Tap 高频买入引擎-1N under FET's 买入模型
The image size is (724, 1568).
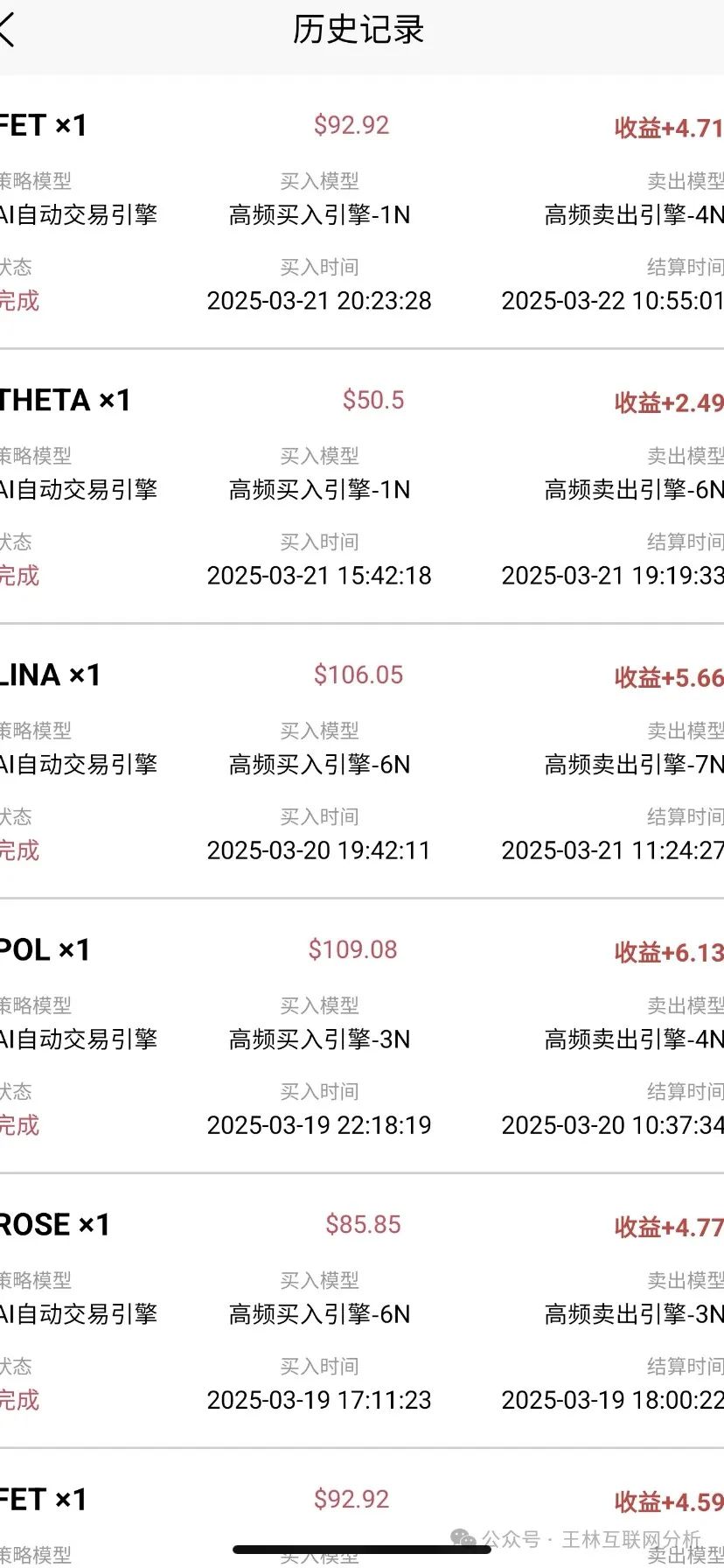pyautogui.click(x=320, y=213)
